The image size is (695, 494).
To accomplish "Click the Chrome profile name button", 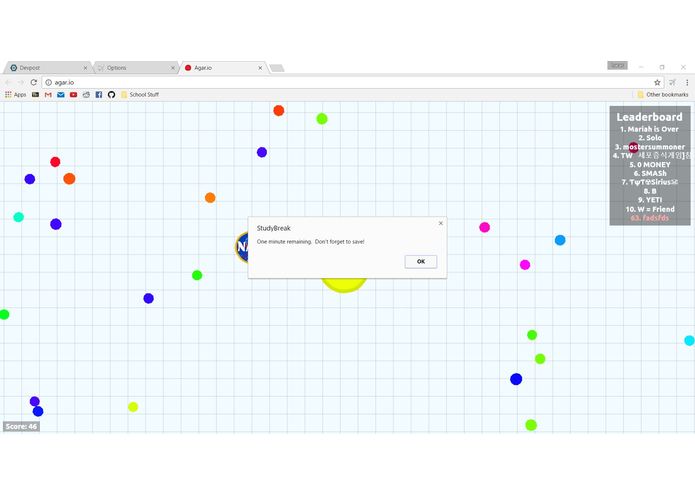I will coord(617,66).
